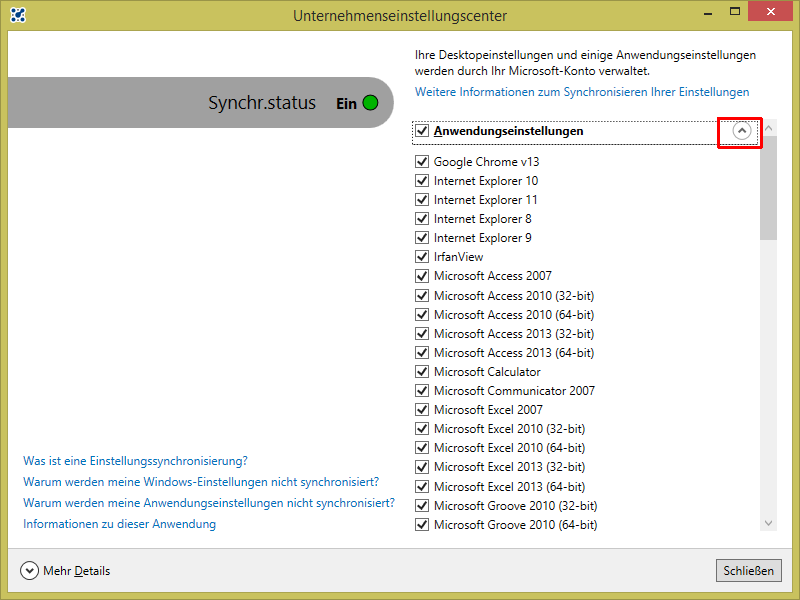The height and width of the screenshot is (600, 800).
Task: Toggle Microsoft Groove 2010 (32-bit) checkbox
Action: coord(422,506)
